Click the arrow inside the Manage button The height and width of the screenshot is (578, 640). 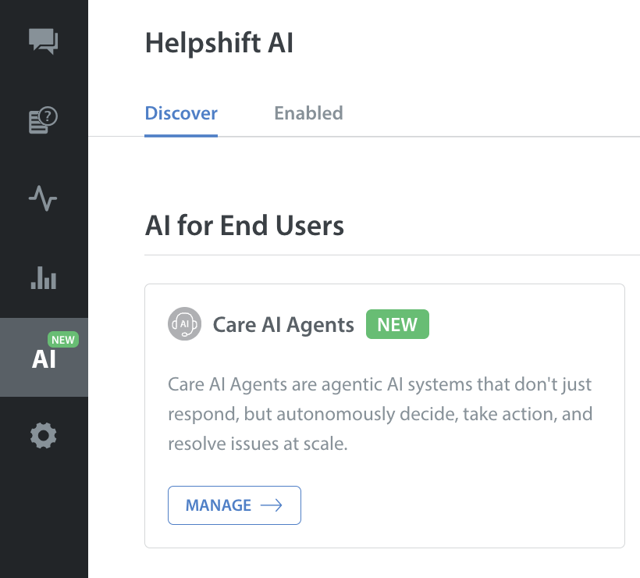click(x=271, y=505)
